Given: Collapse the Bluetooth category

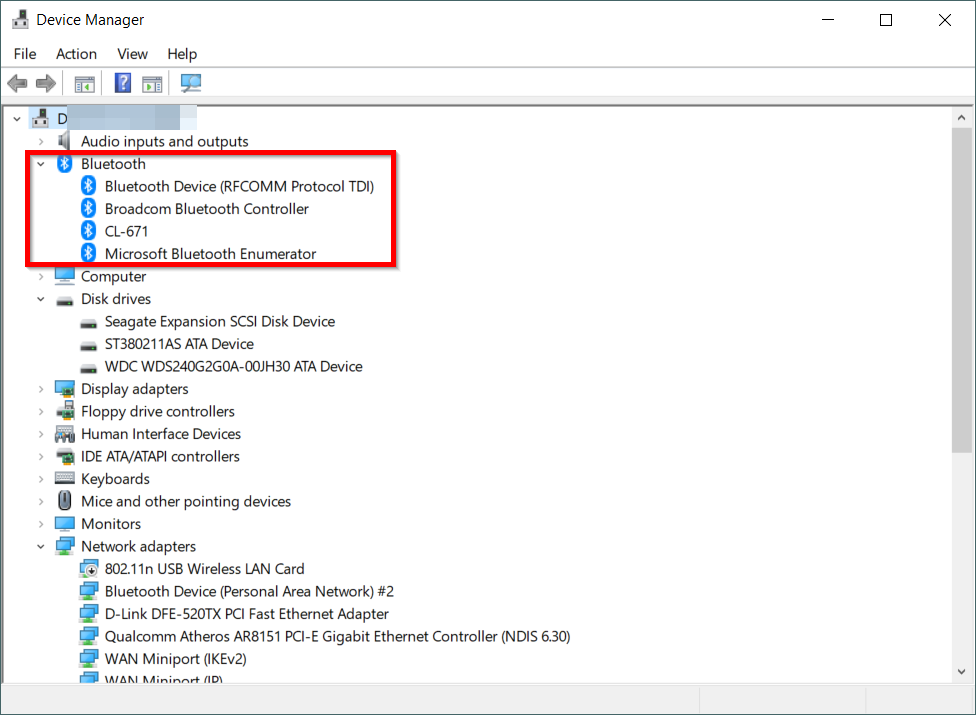Looking at the screenshot, I should (x=41, y=164).
